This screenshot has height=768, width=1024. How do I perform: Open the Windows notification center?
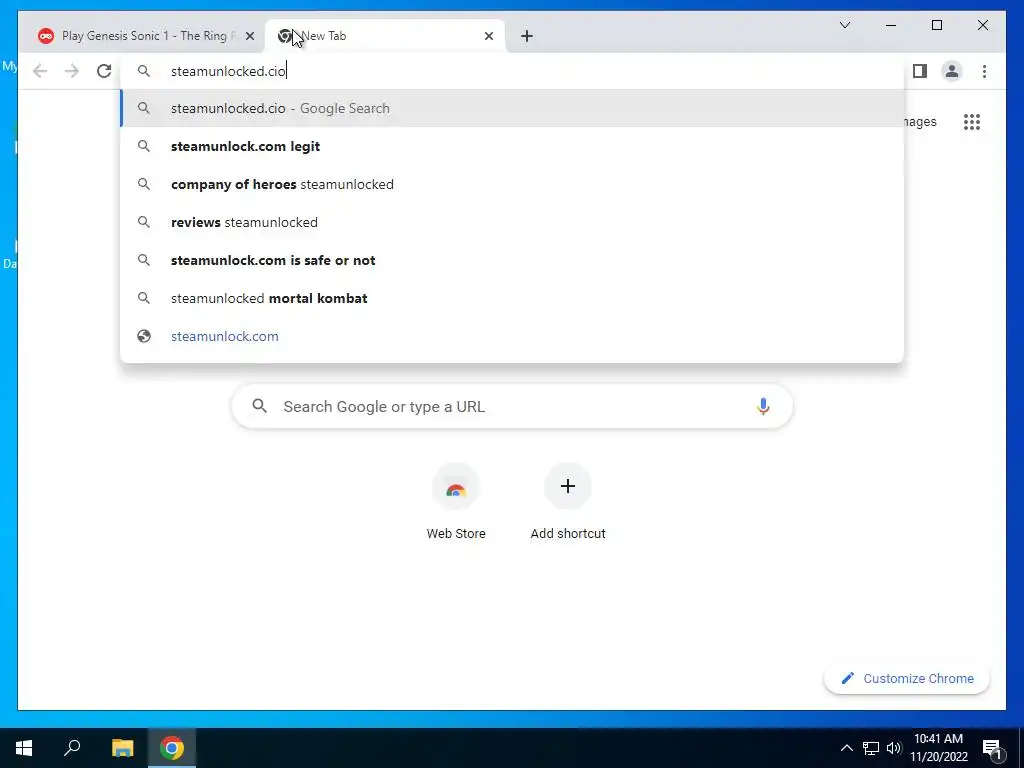tap(993, 748)
